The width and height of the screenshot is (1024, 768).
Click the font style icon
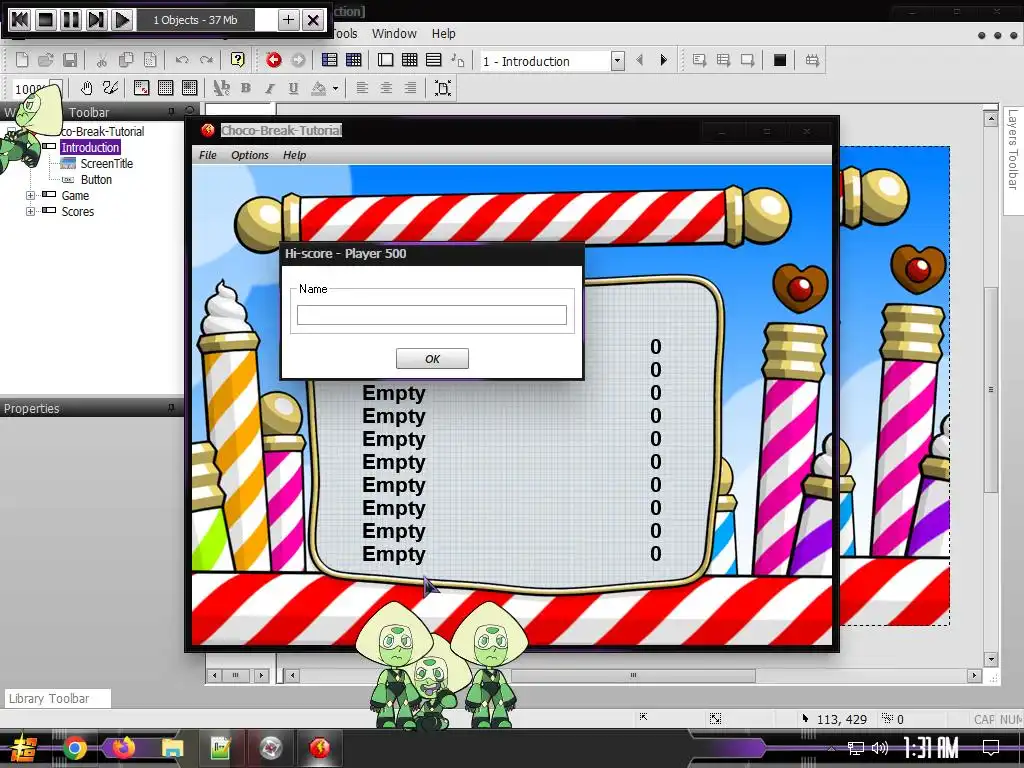click(x=222, y=88)
